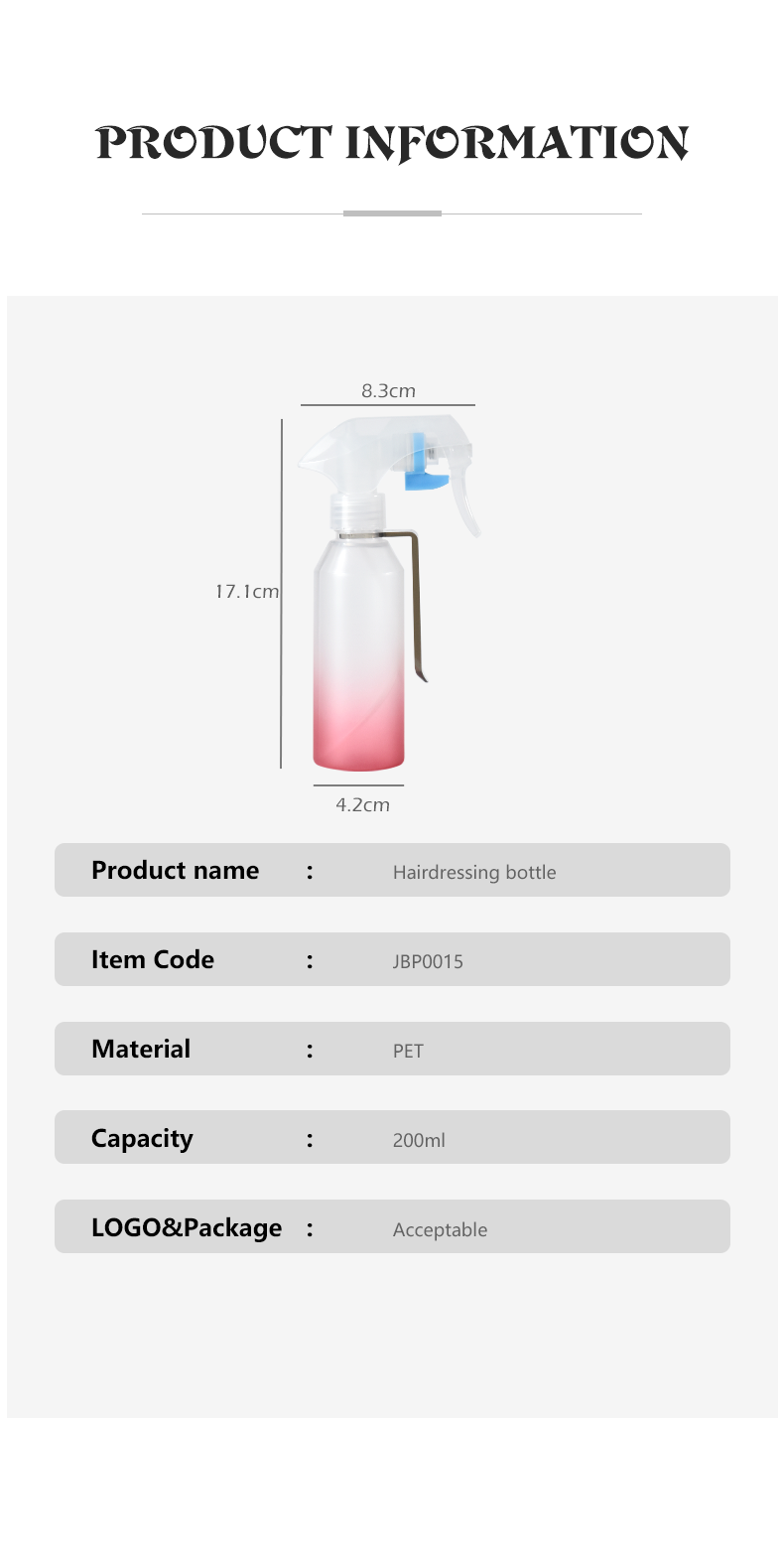Select the Product name row

point(392,870)
